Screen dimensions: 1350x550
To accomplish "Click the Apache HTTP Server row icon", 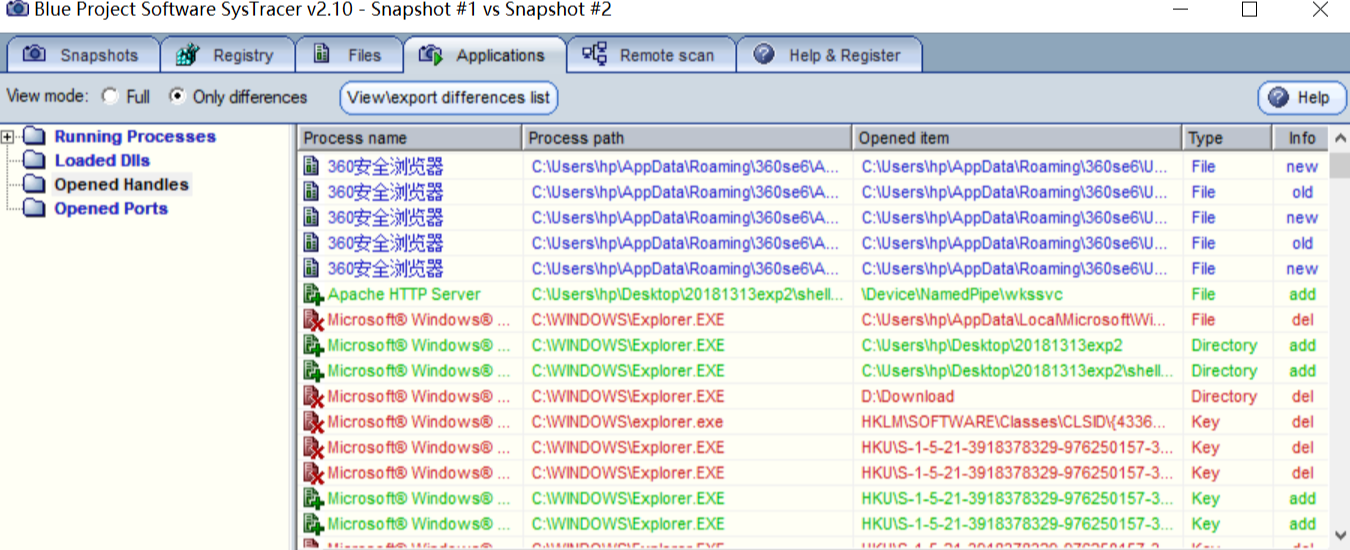I will point(313,294).
